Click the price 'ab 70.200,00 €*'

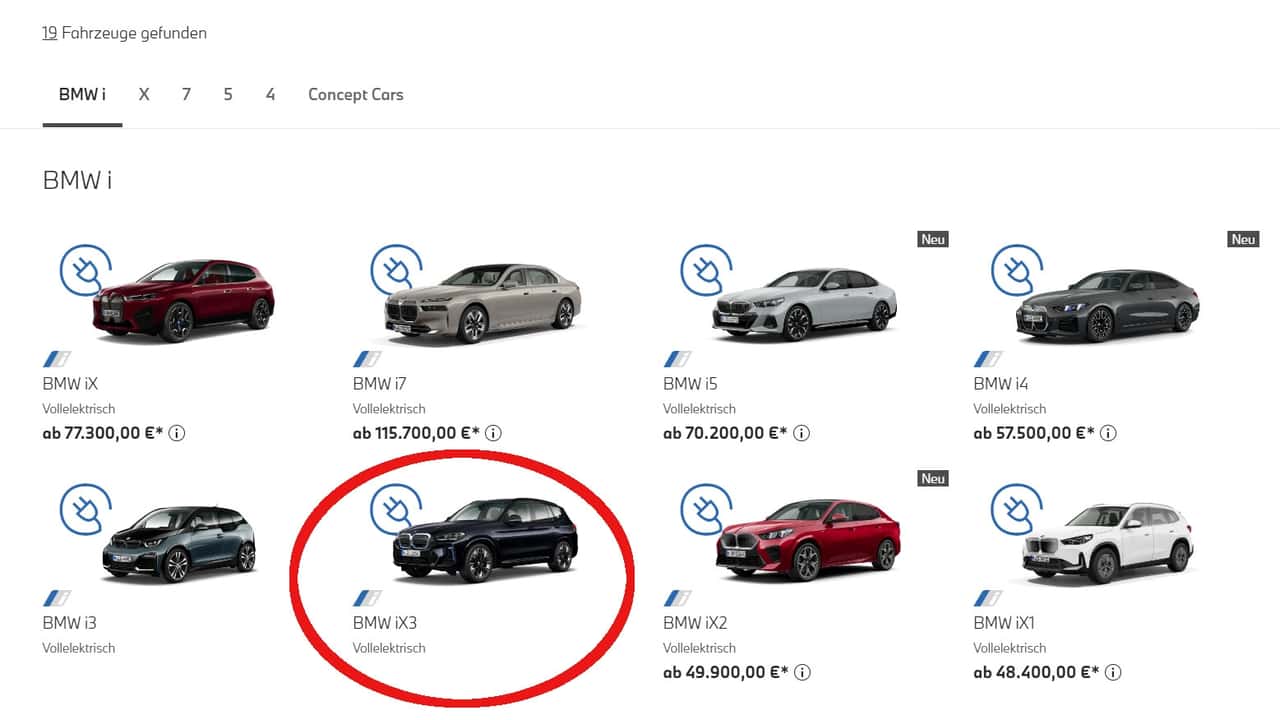(x=726, y=433)
